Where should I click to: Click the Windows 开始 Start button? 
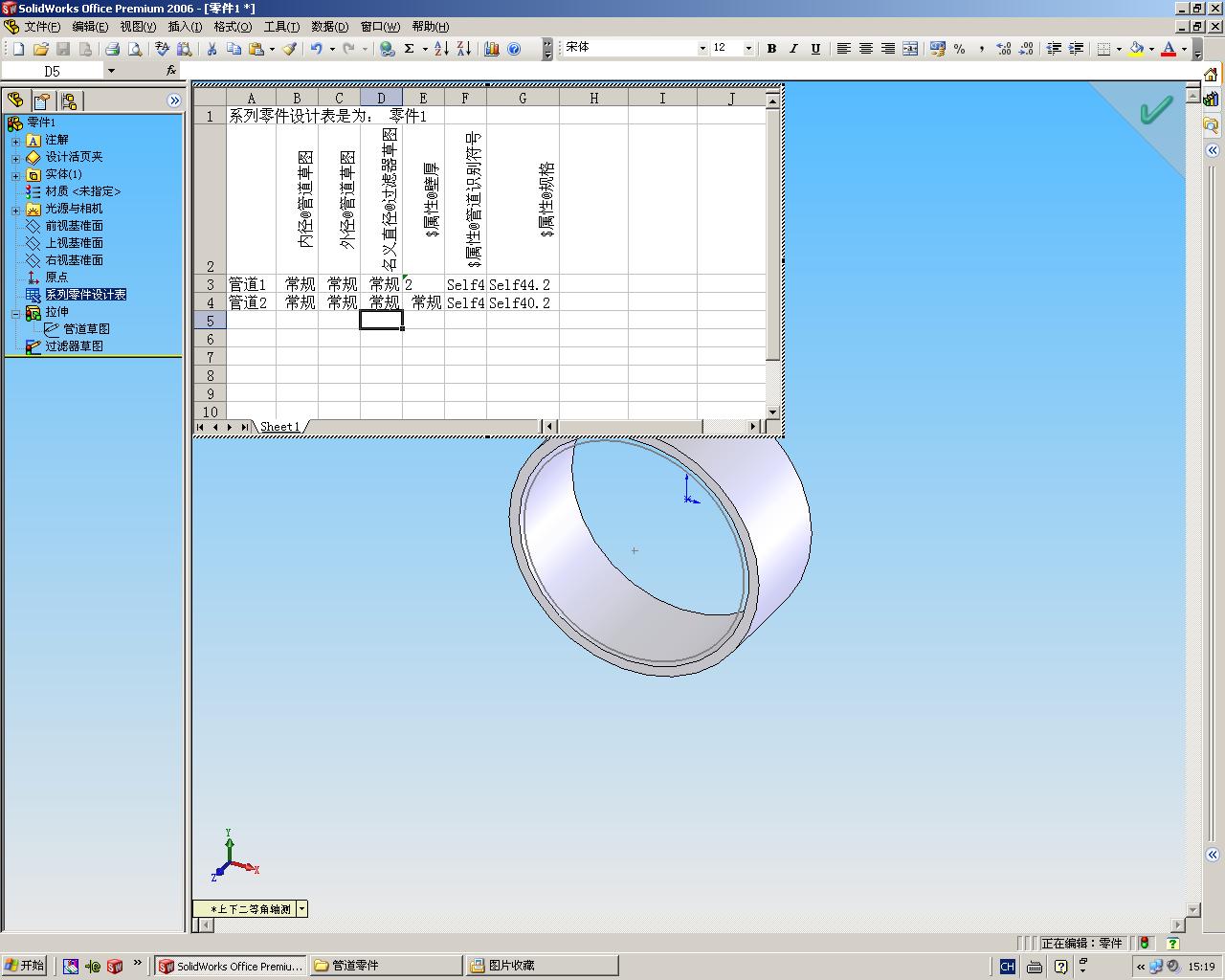[x=25, y=966]
